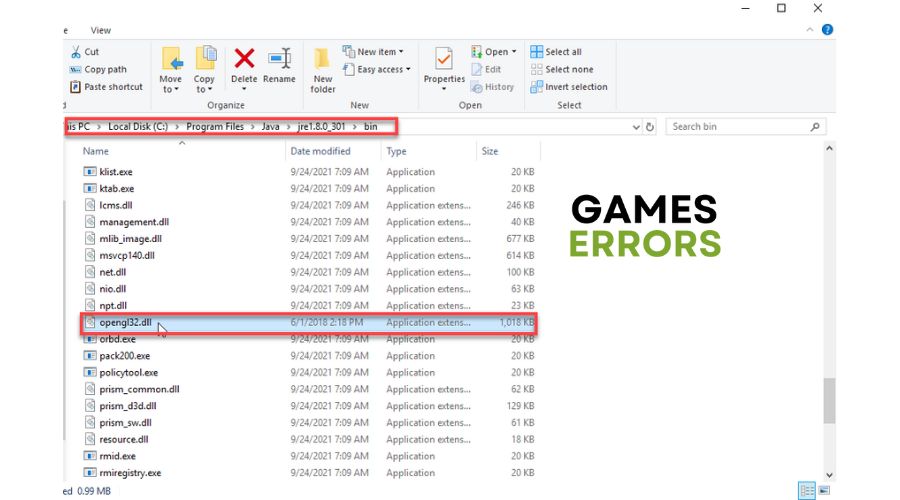Click the Move to folder icon
The width and height of the screenshot is (900, 500).
(x=171, y=59)
